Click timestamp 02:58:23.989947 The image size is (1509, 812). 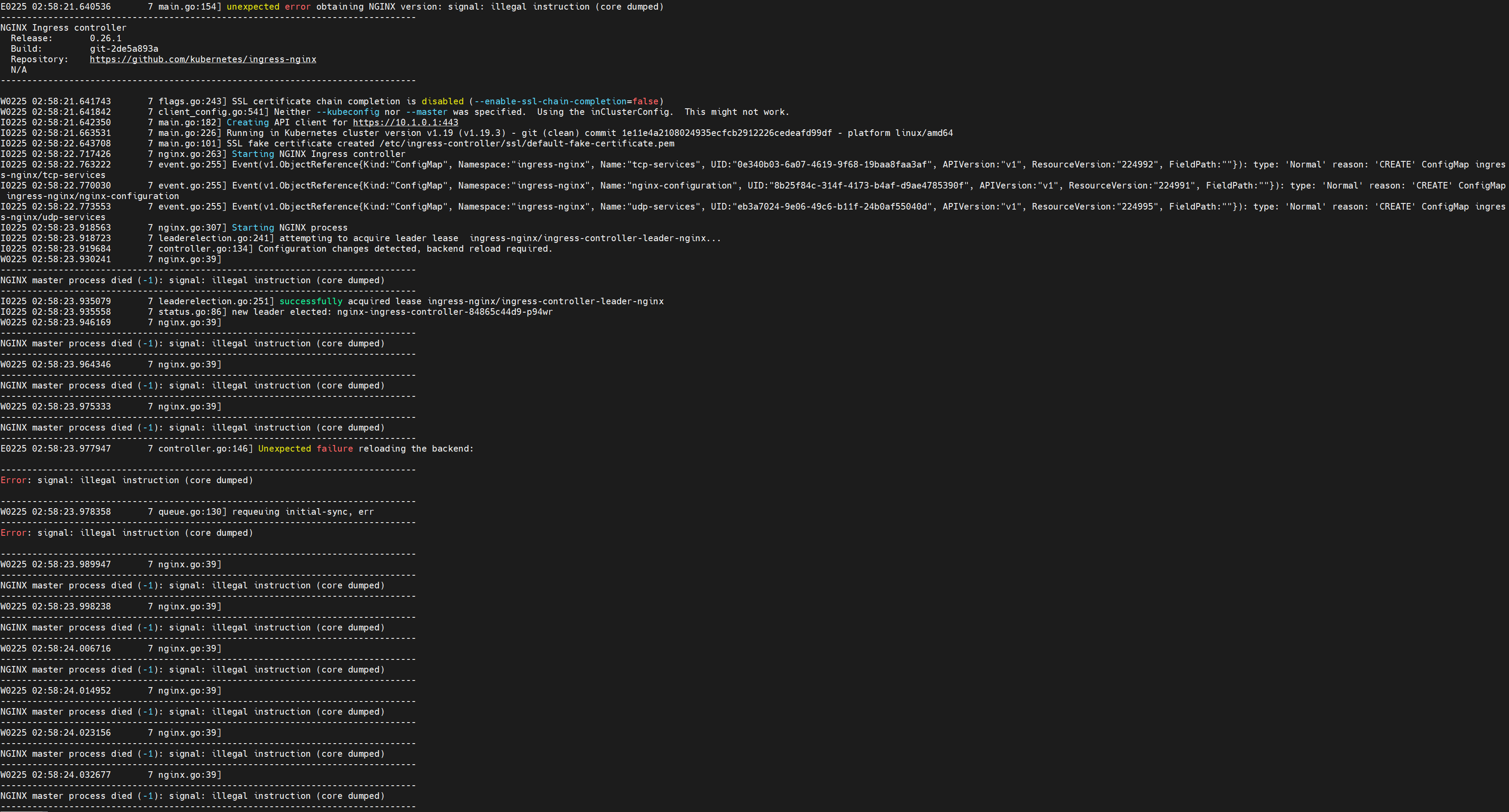[x=71, y=564]
